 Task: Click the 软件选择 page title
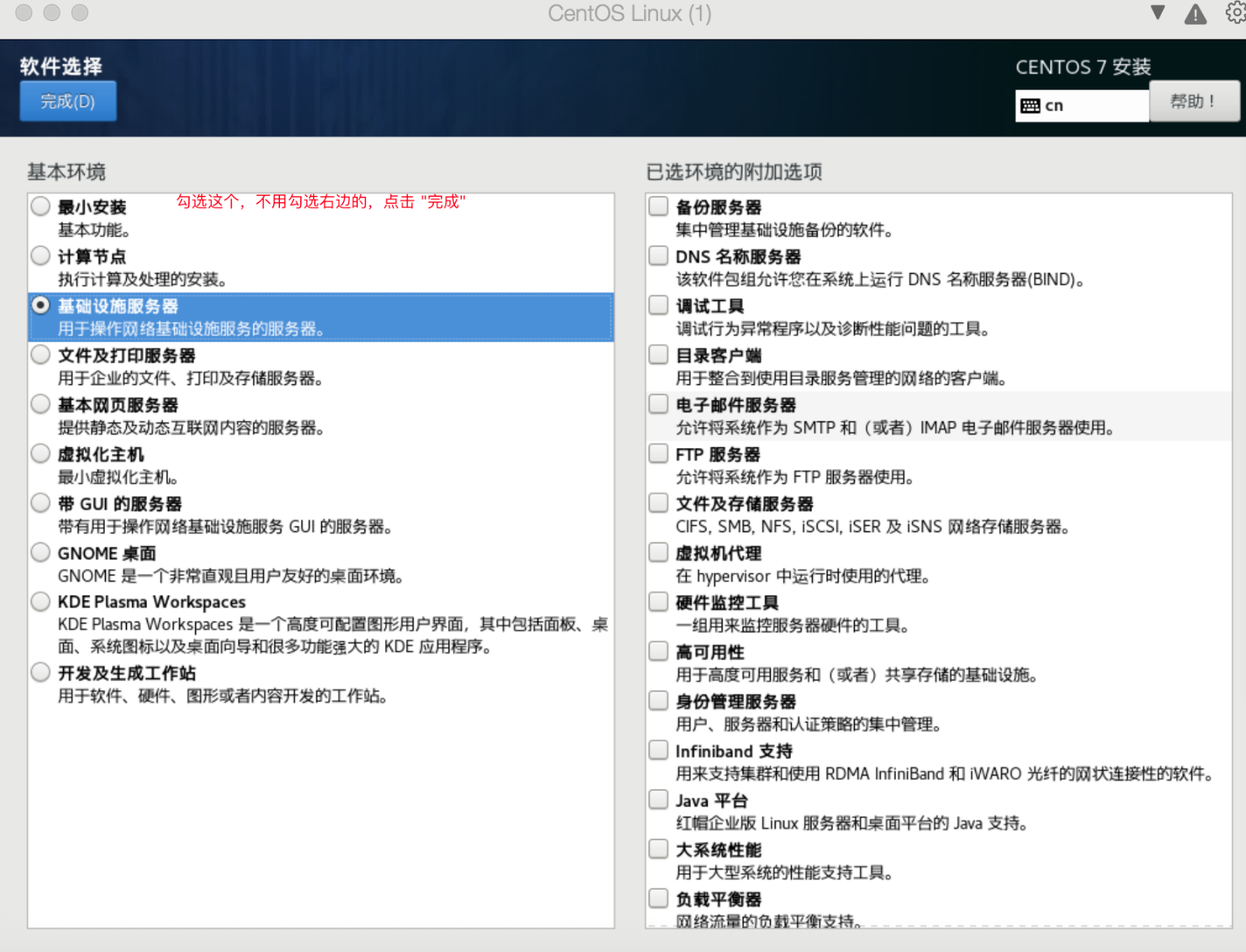(x=61, y=66)
